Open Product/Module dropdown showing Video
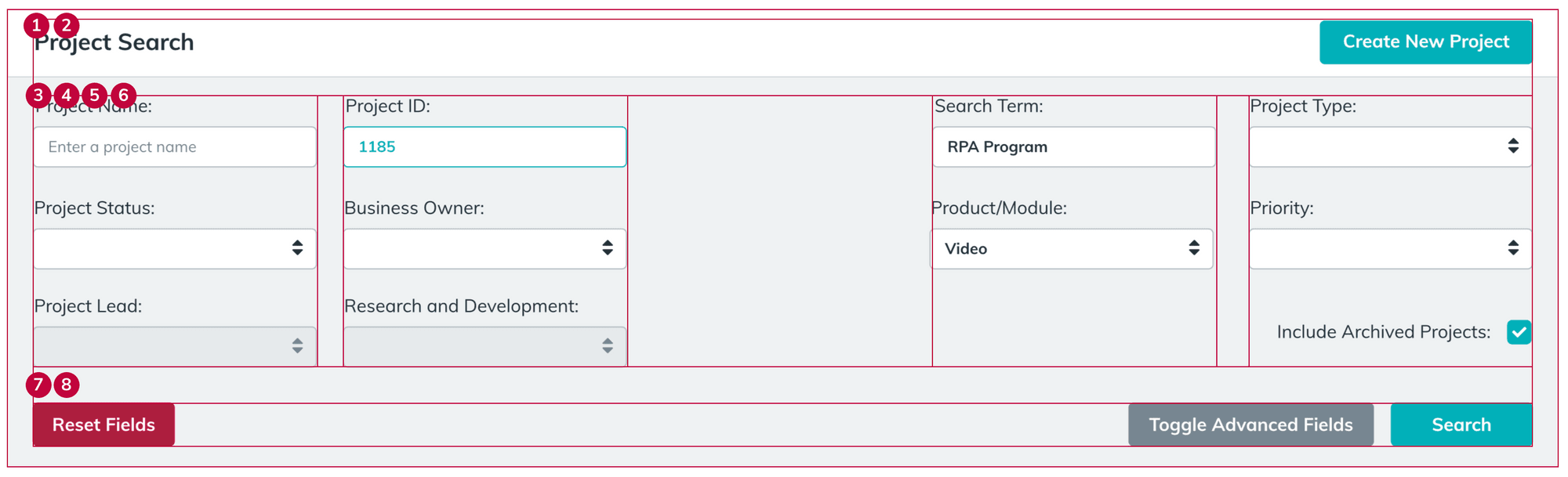Image resolution: width=1568 pixels, height=477 pixels. 1072,249
